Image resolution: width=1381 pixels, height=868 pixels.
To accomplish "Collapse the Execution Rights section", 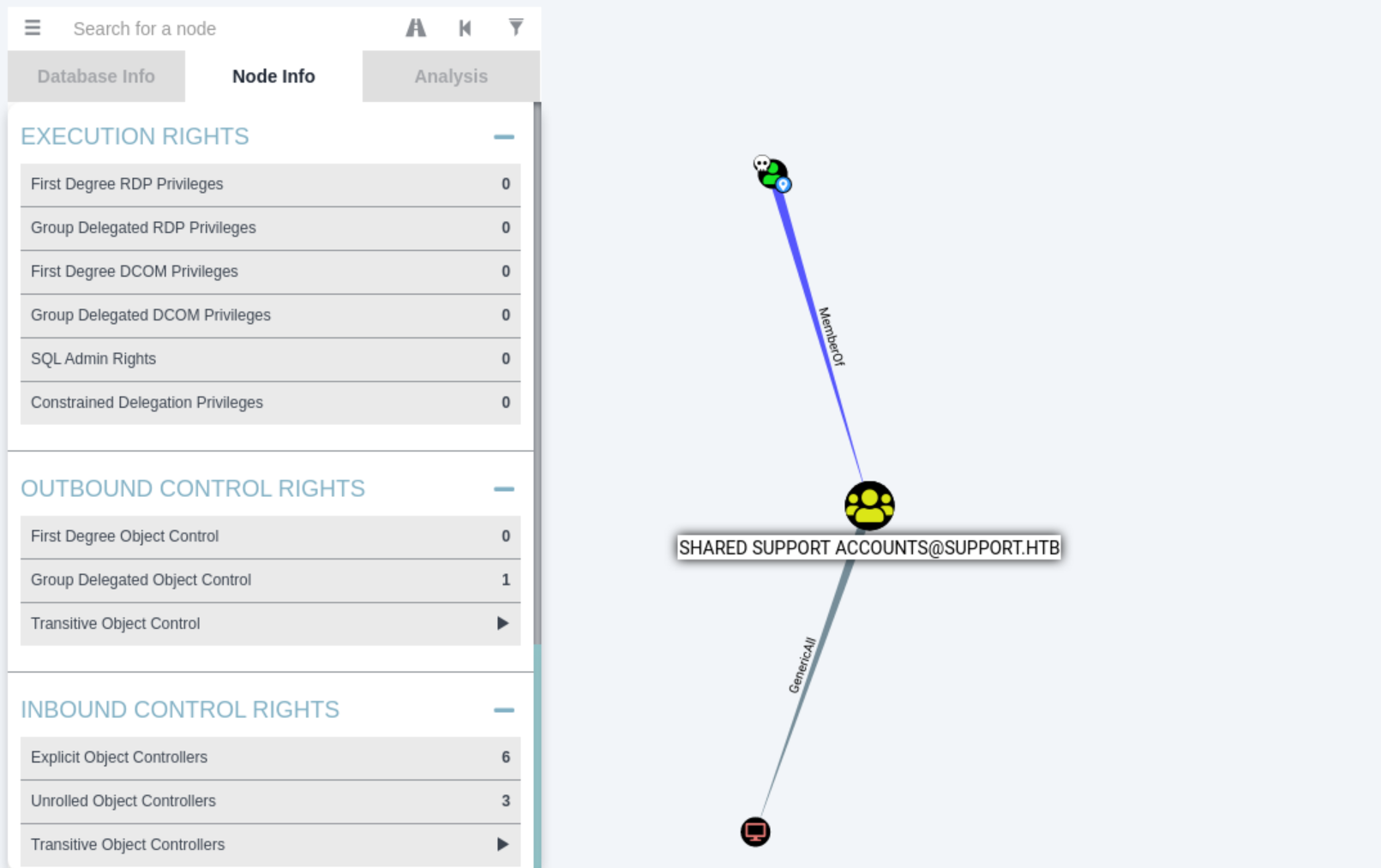I will click(x=503, y=137).
